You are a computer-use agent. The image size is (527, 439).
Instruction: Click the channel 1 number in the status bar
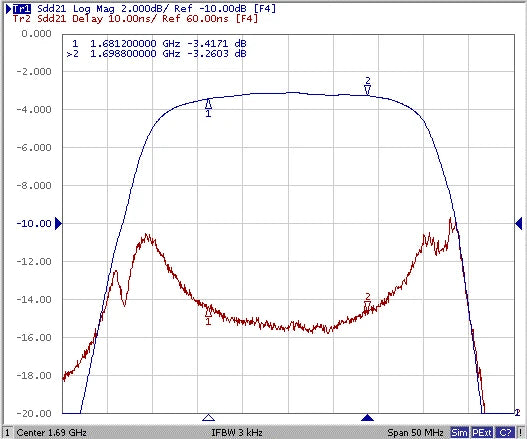pyautogui.click(x=7, y=432)
